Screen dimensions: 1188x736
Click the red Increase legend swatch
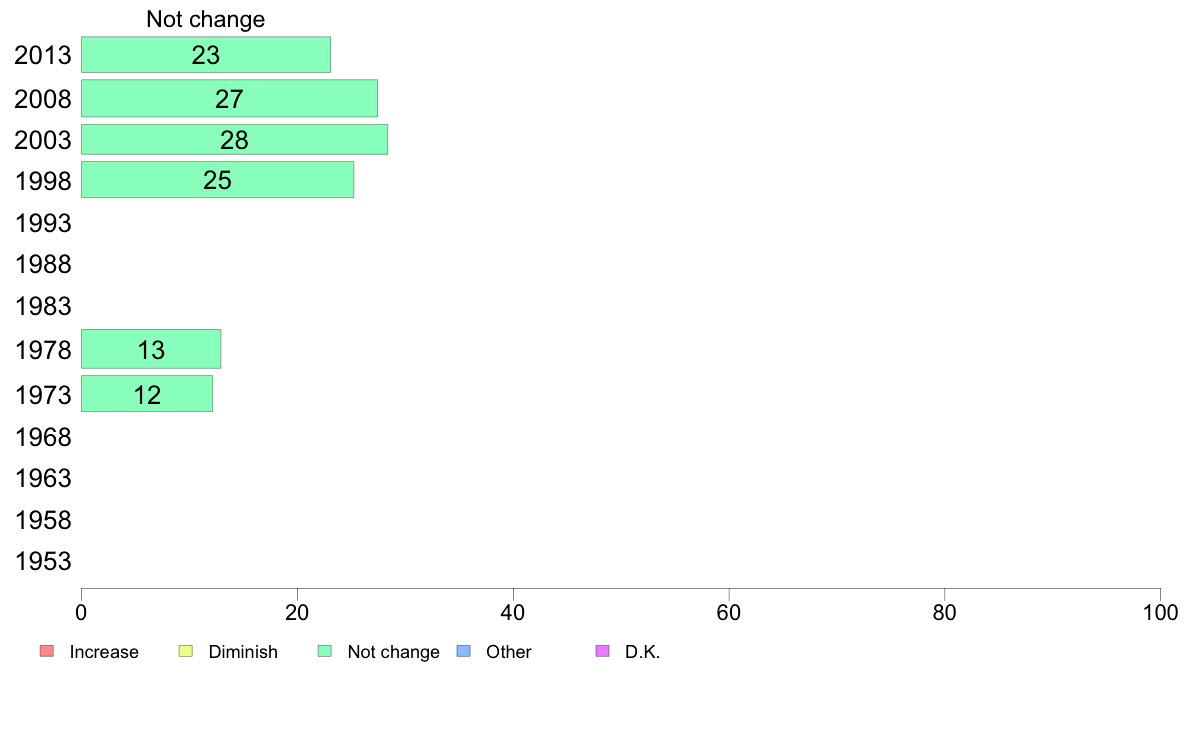47,651
